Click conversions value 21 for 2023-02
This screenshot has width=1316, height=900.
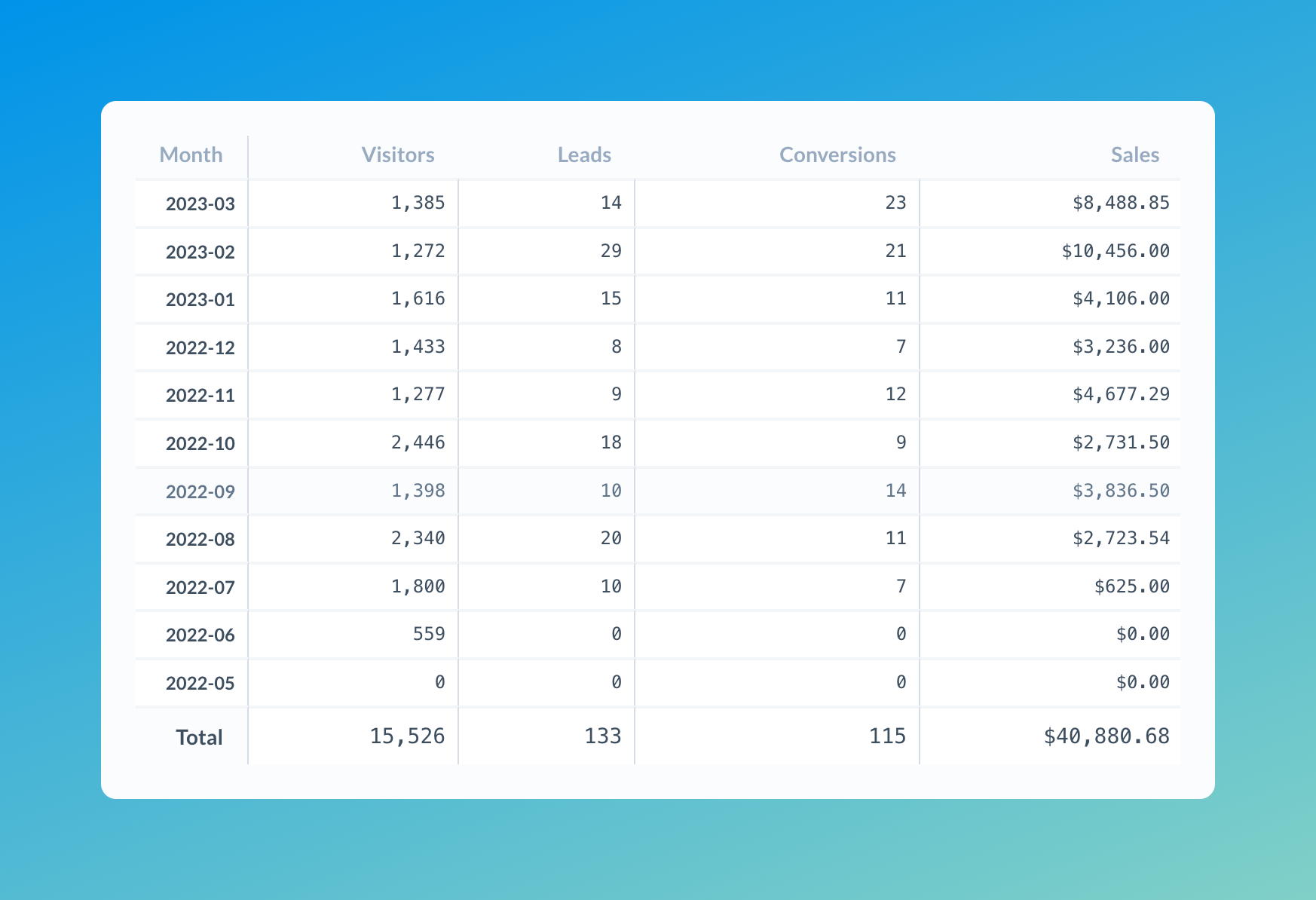point(895,251)
